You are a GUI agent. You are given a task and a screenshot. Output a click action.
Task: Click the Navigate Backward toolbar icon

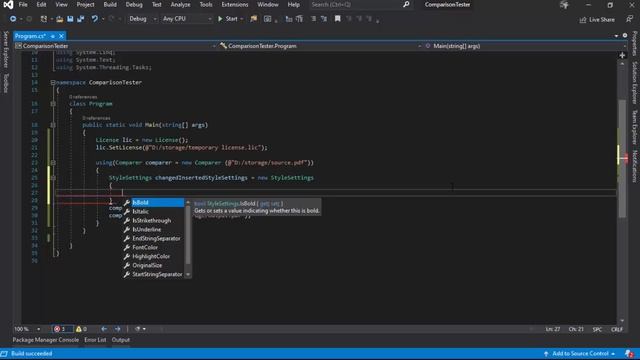point(13,19)
